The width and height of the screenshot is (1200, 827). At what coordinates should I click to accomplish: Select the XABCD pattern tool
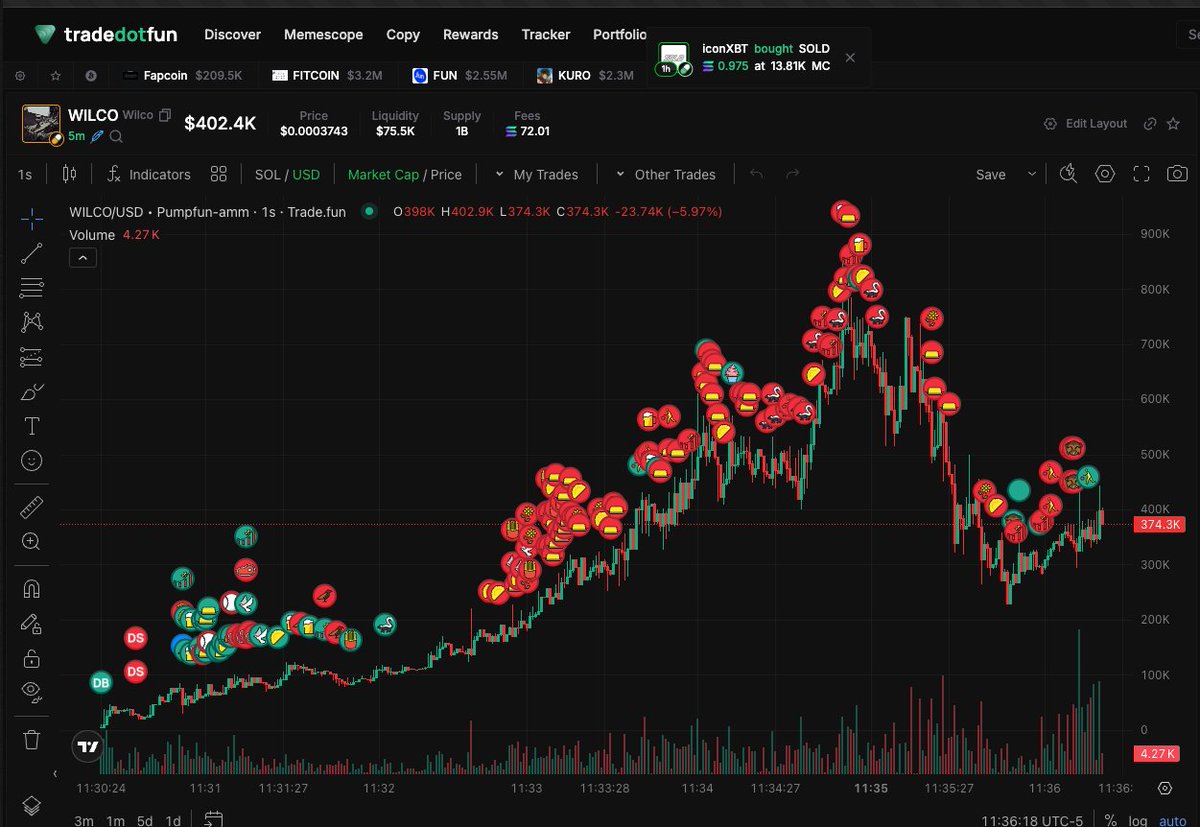coord(31,322)
